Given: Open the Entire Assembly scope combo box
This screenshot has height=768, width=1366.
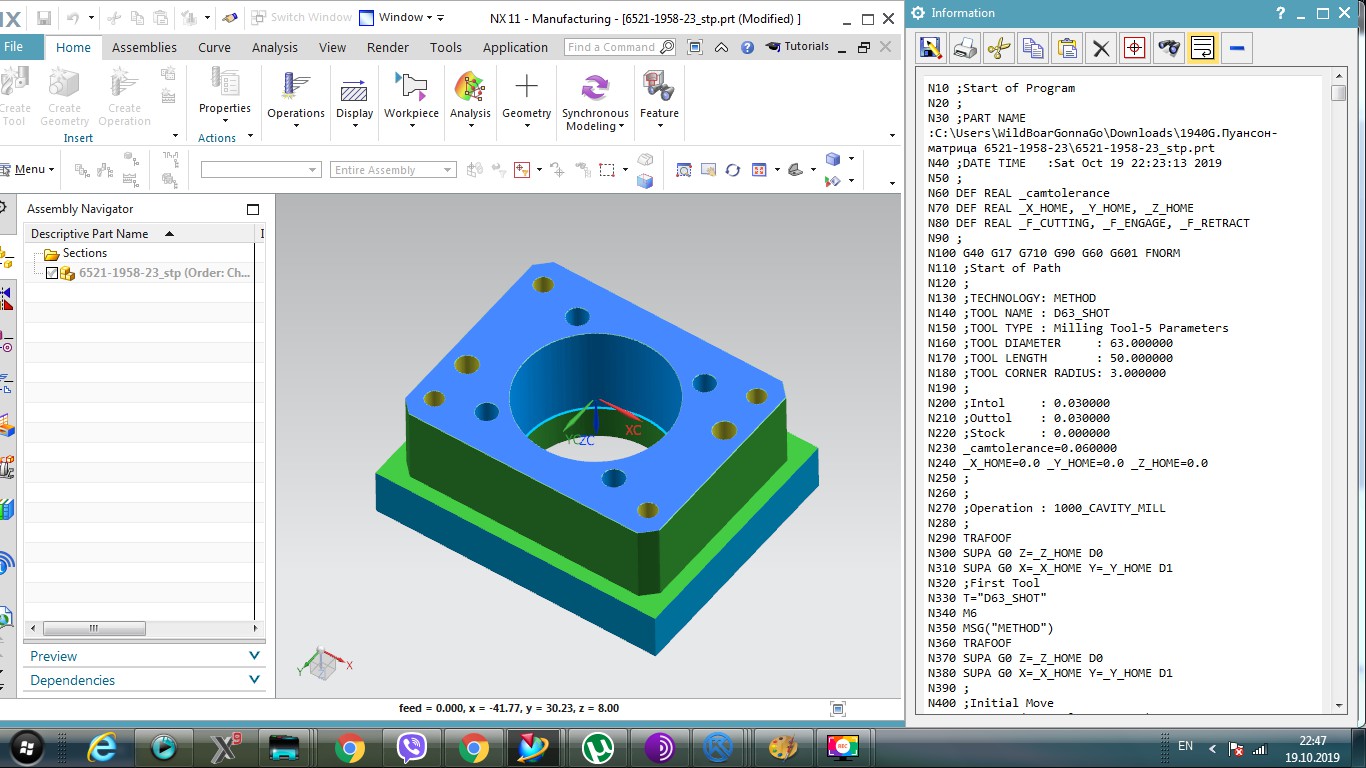Looking at the screenshot, I should pyautogui.click(x=394, y=170).
